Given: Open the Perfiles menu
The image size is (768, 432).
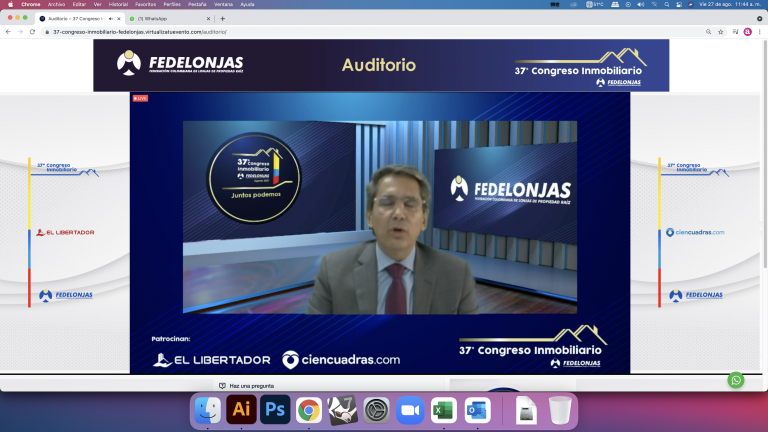Looking at the screenshot, I should click(x=172, y=4).
